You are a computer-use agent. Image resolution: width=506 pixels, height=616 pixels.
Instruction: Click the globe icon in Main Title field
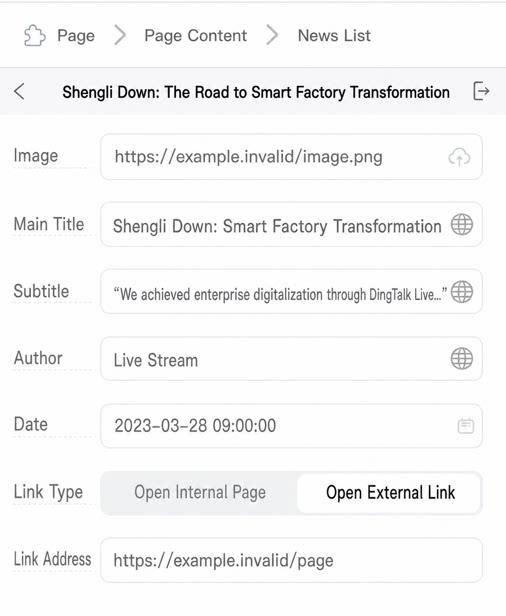pos(462,225)
